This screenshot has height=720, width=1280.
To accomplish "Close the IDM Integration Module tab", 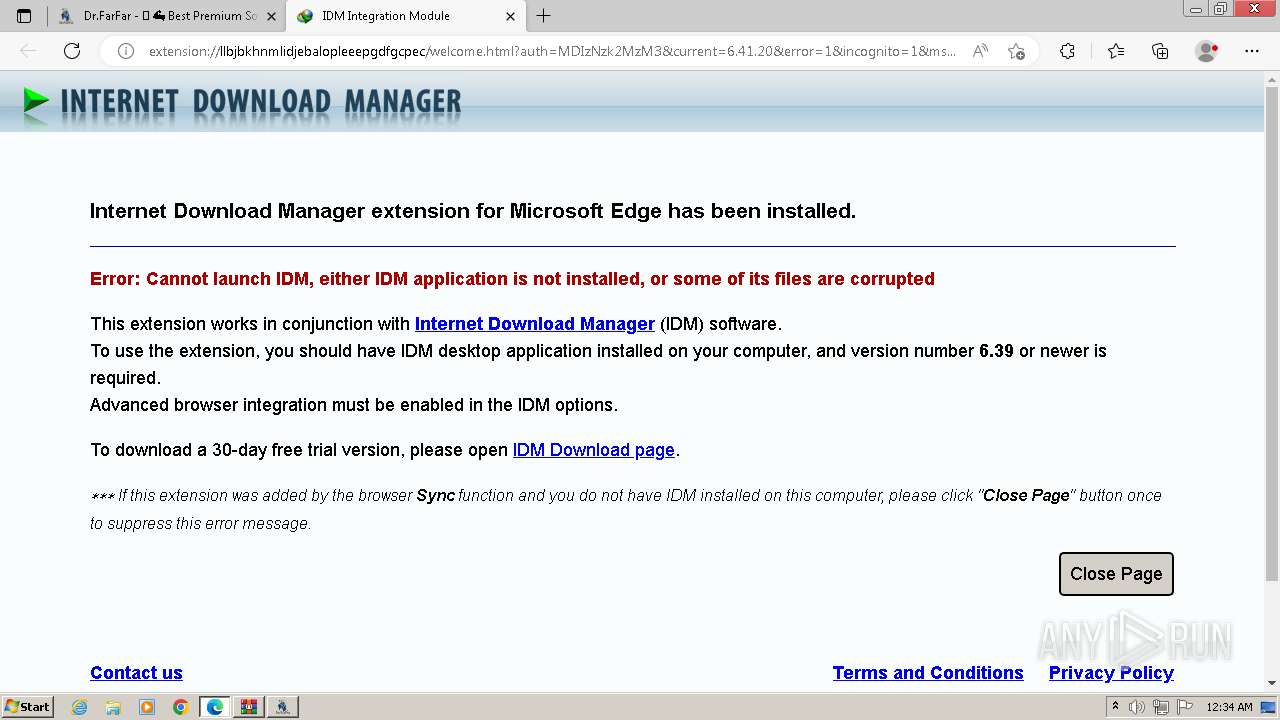I will coord(510,16).
